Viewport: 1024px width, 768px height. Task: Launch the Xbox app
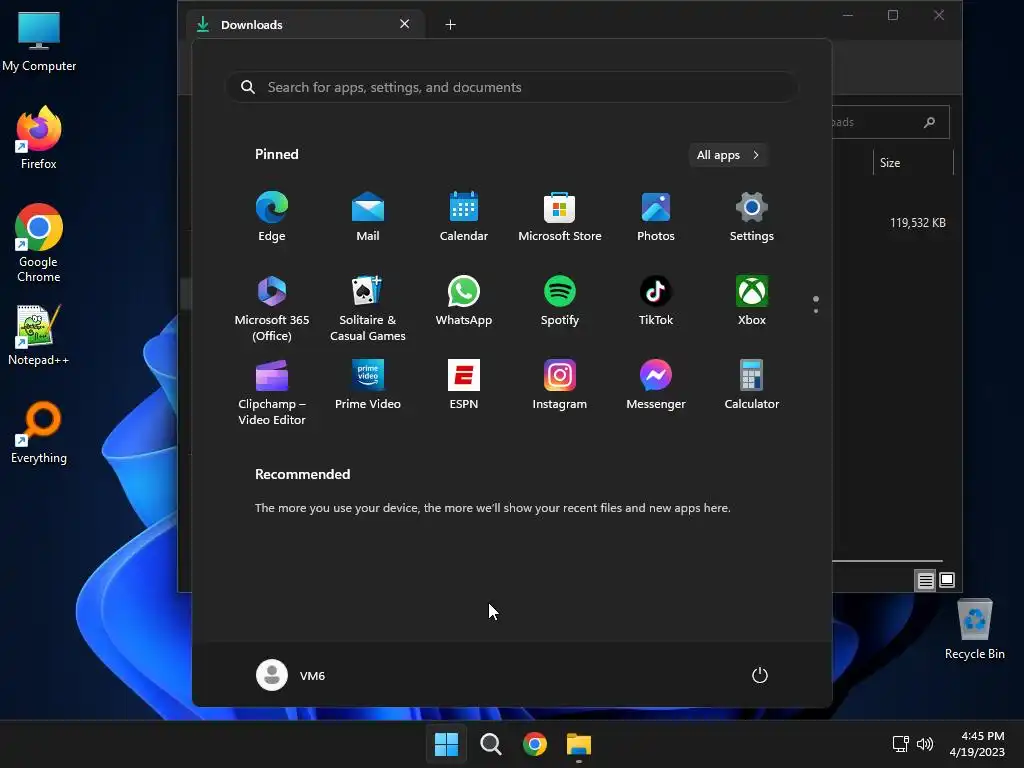pyautogui.click(x=752, y=300)
